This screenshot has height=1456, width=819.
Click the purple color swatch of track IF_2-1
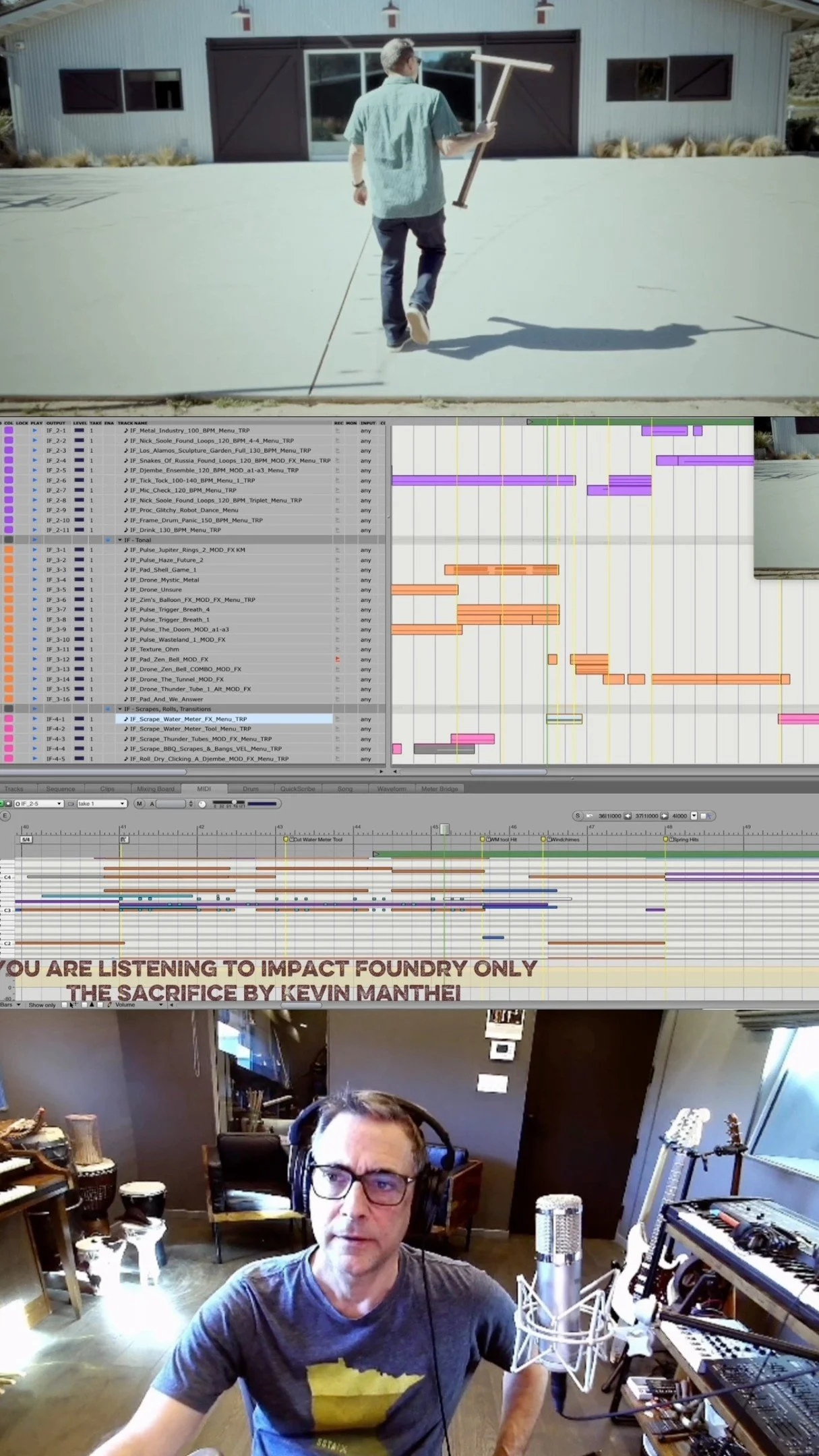pos(9,430)
